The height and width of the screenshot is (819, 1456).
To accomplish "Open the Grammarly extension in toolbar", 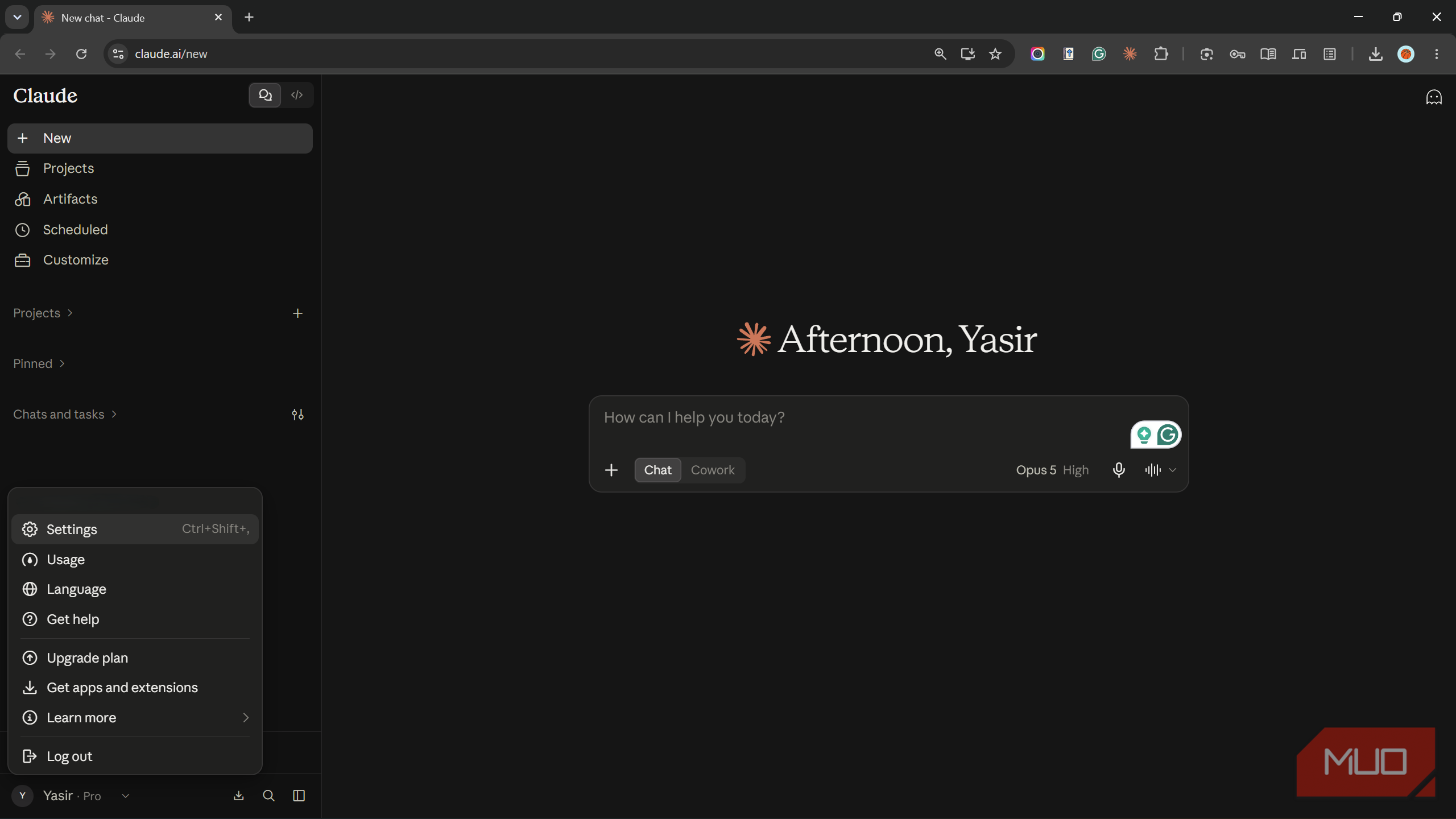I will (1099, 54).
